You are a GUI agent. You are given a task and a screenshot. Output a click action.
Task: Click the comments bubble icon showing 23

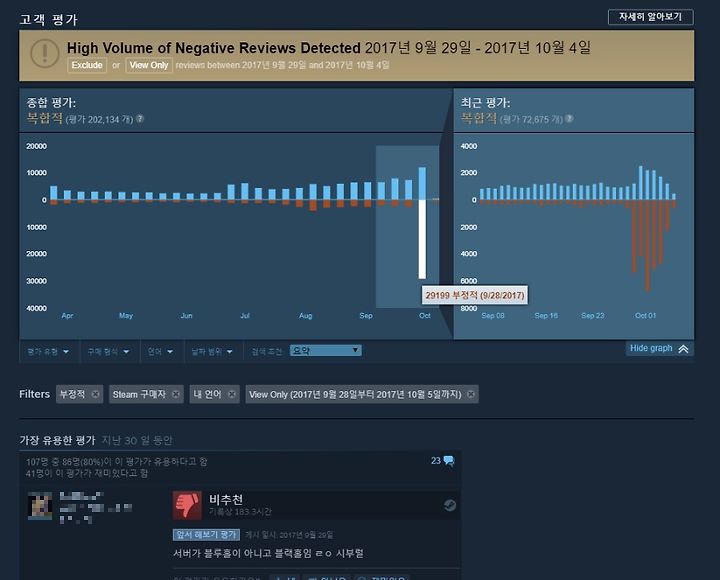pos(449,461)
